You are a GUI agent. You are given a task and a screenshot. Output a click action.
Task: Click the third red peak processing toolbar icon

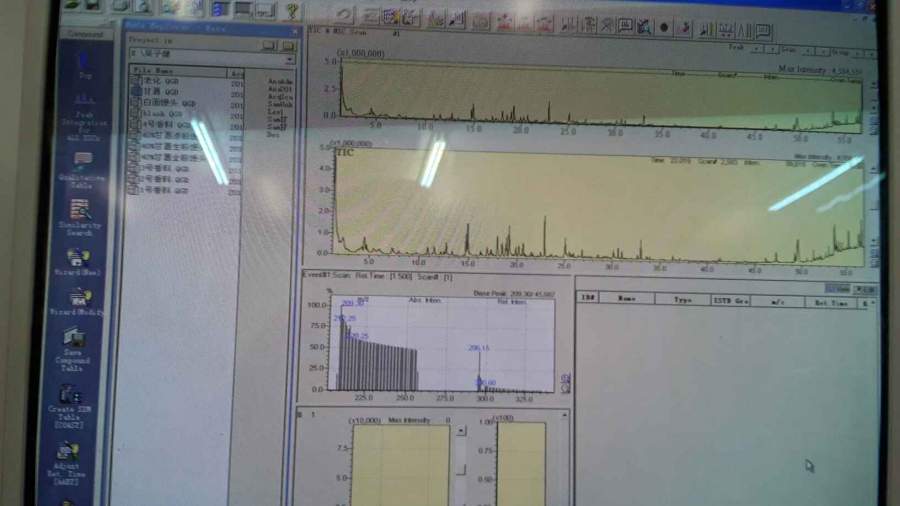[x=544, y=23]
